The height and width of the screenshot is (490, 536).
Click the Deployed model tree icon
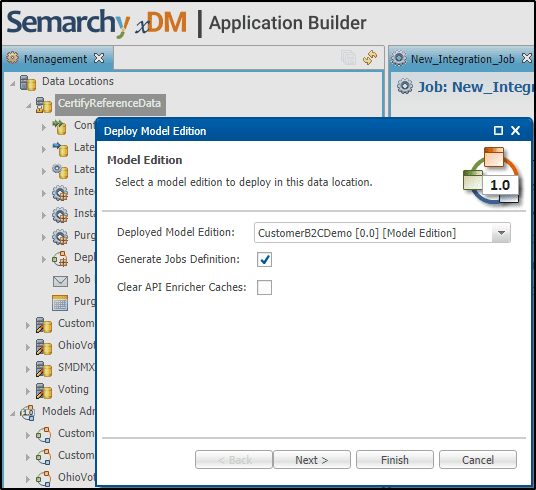click(x=60, y=259)
